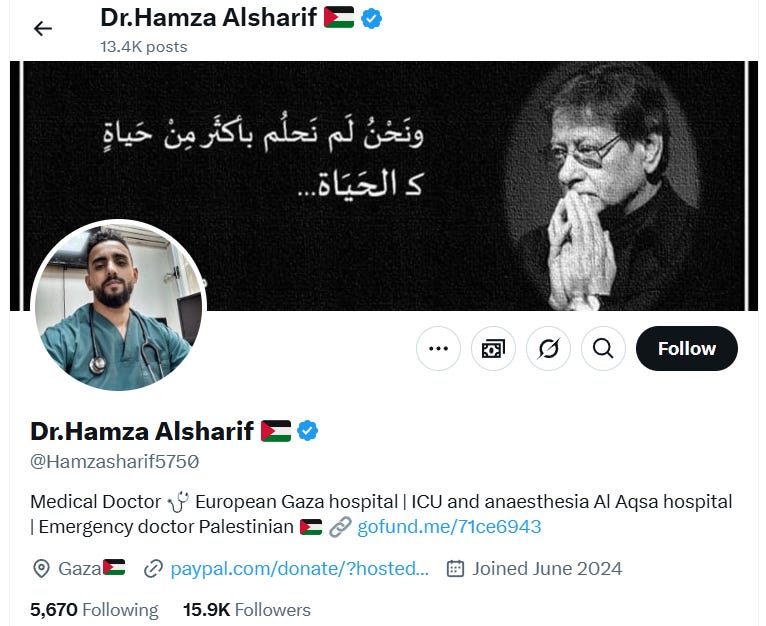
Task: Click verified badge next to profile name
Action: [308, 431]
